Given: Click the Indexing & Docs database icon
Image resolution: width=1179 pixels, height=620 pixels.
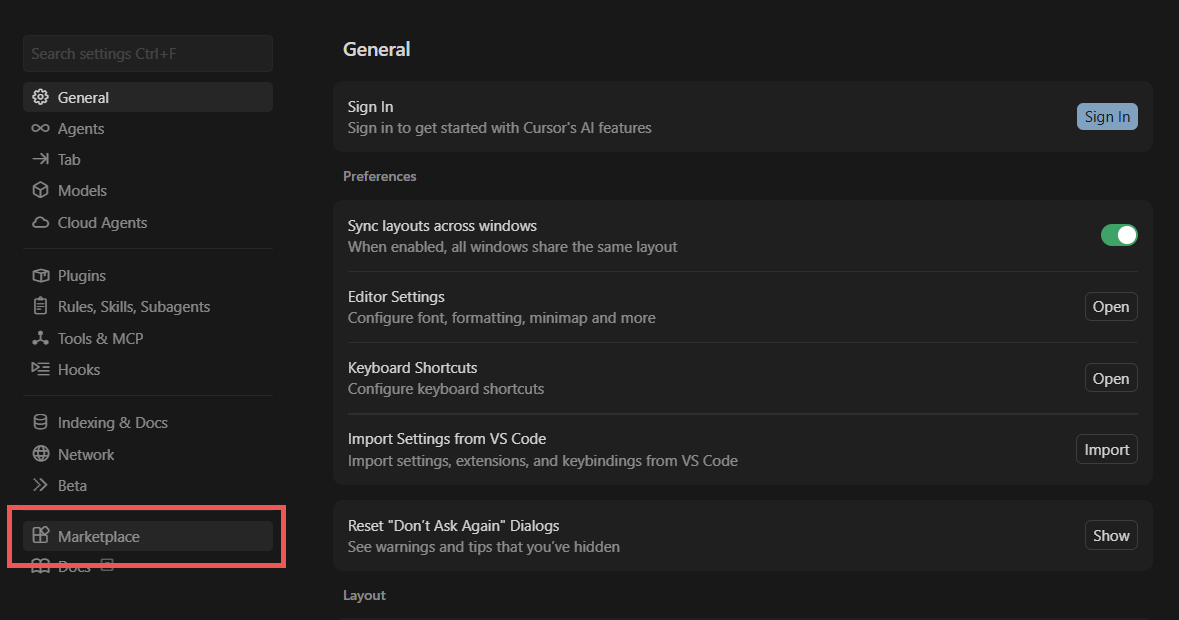Looking at the screenshot, I should tap(40, 423).
